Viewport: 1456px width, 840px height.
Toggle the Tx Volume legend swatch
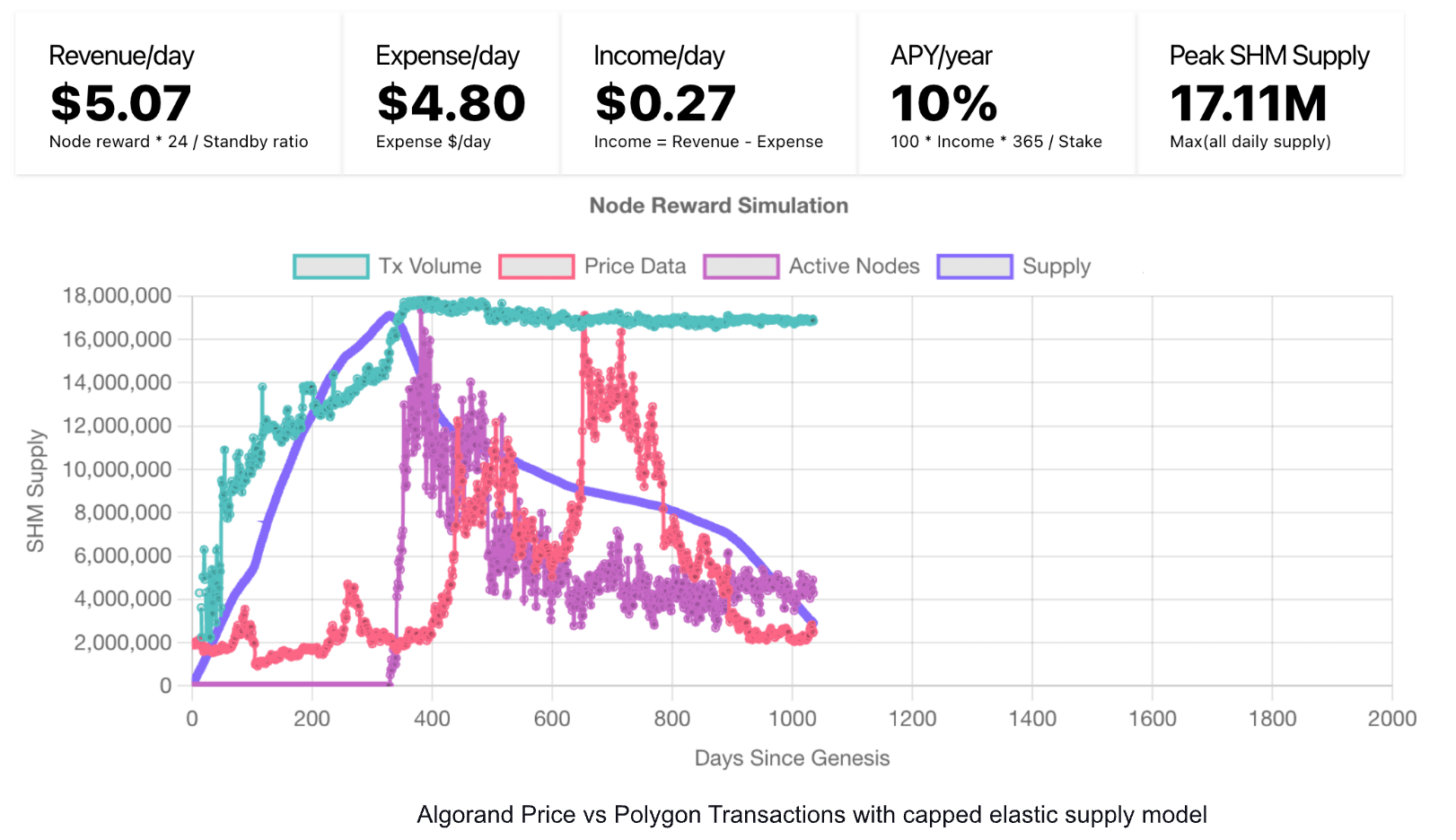(x=331, y=267)
